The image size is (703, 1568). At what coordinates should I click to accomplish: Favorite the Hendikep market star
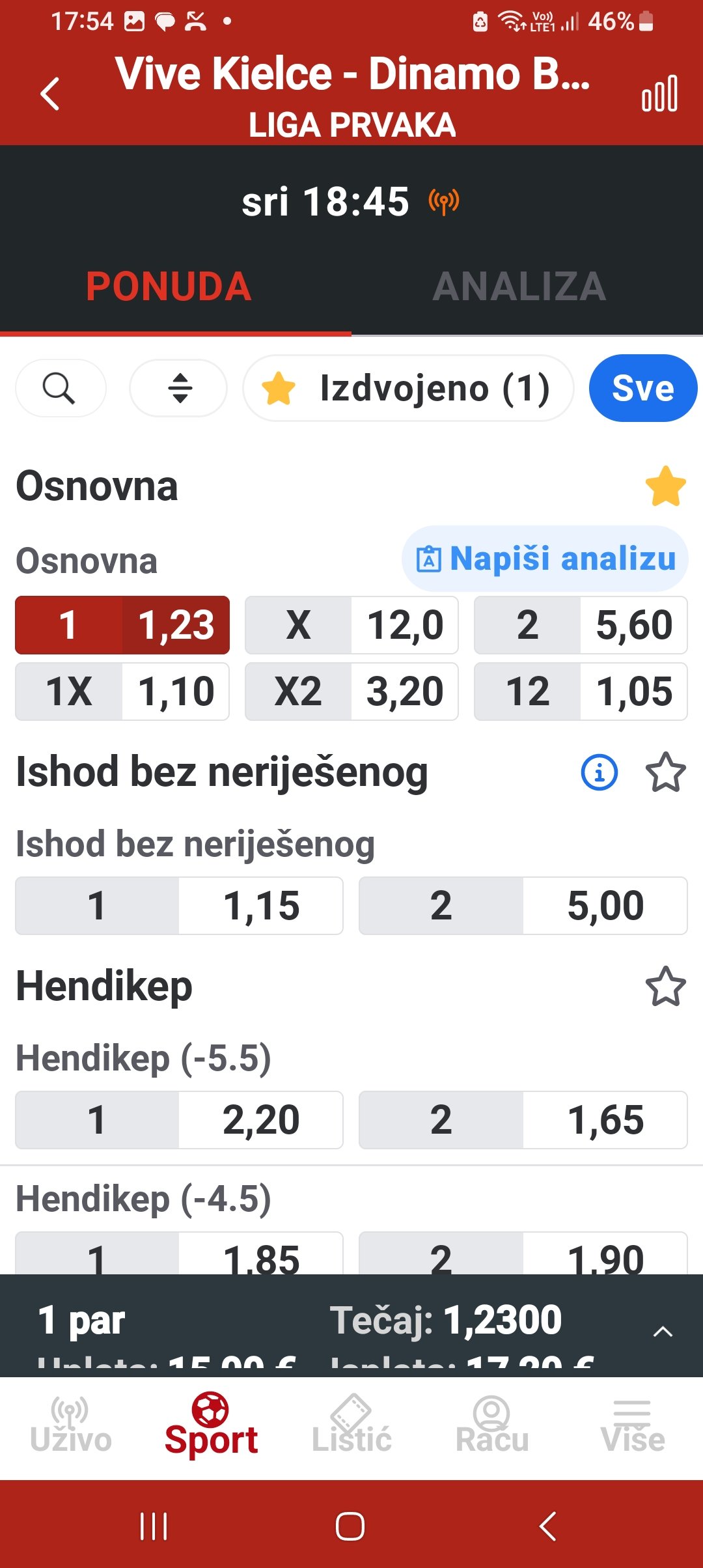click(x=665, y=987)
